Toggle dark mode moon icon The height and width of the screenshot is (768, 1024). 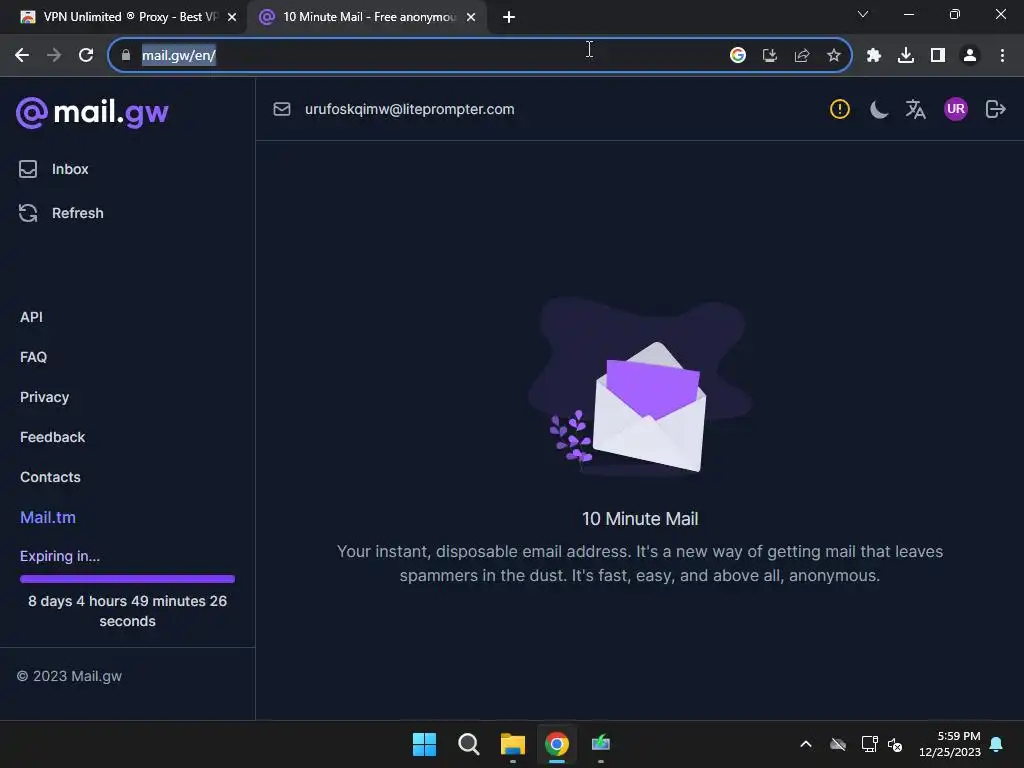[x=879, y=109]
